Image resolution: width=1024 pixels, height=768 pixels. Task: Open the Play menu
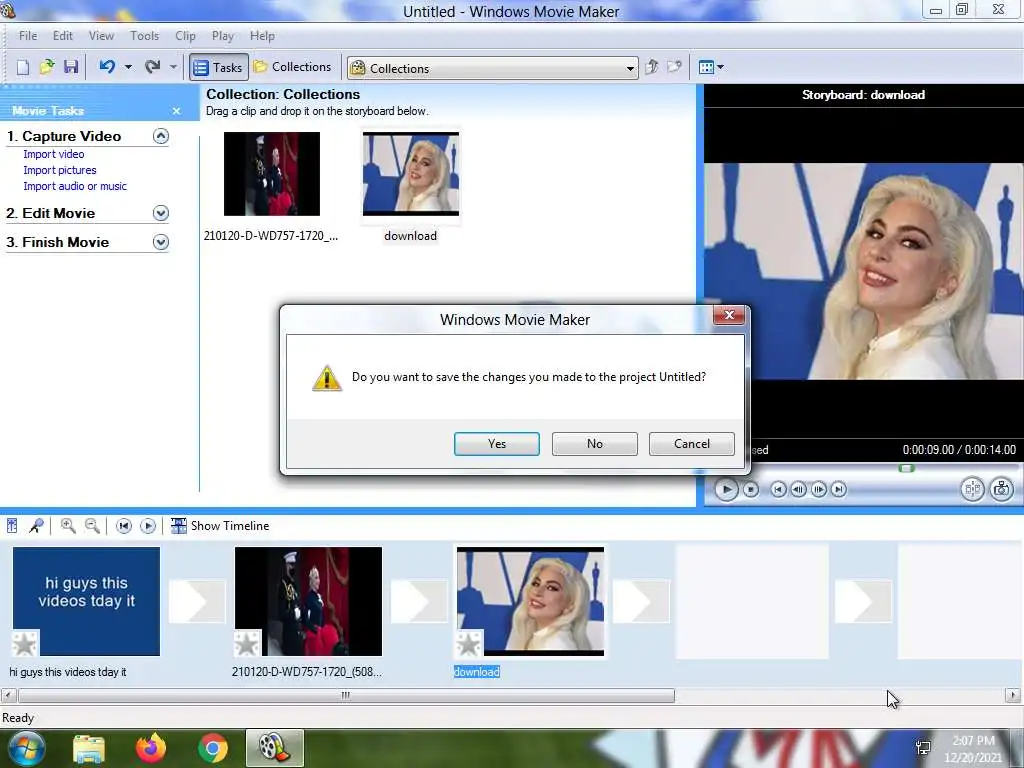pyautogui.click(x=223, y=36)
